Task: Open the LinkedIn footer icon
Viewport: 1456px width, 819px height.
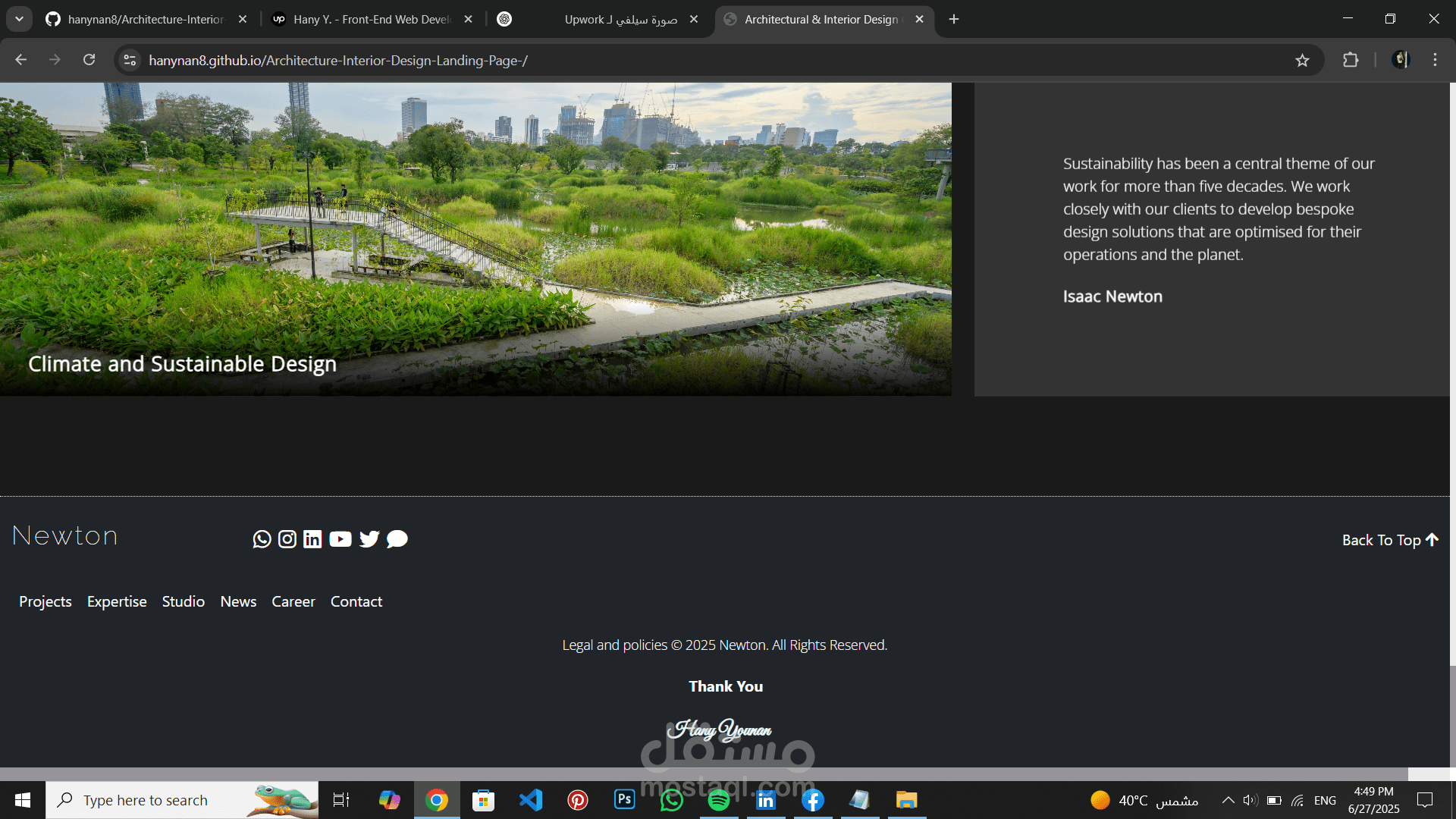Action: 312,539
